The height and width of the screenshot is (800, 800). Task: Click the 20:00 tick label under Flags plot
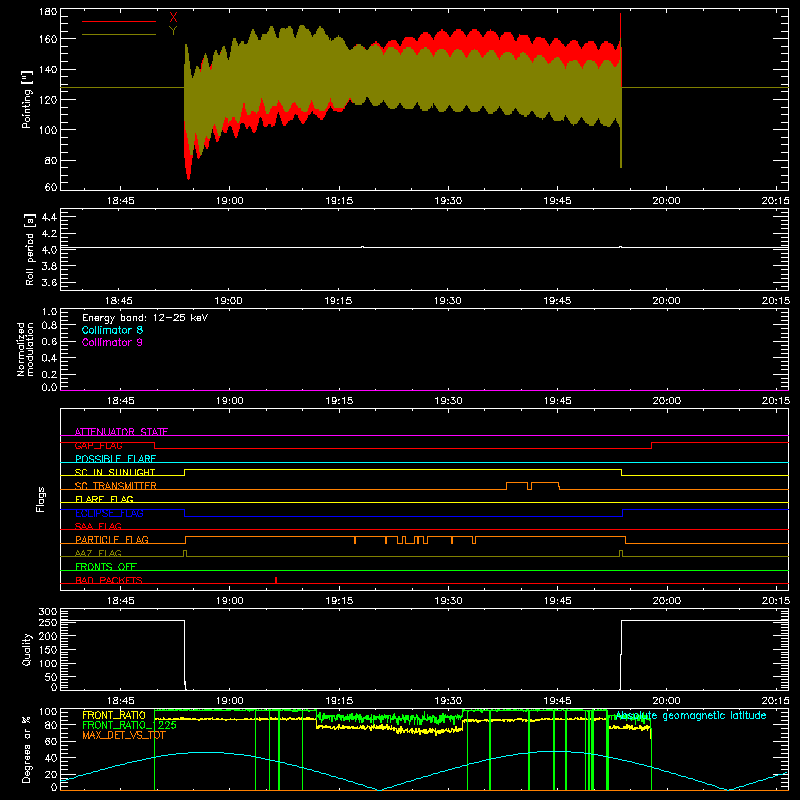666,601
